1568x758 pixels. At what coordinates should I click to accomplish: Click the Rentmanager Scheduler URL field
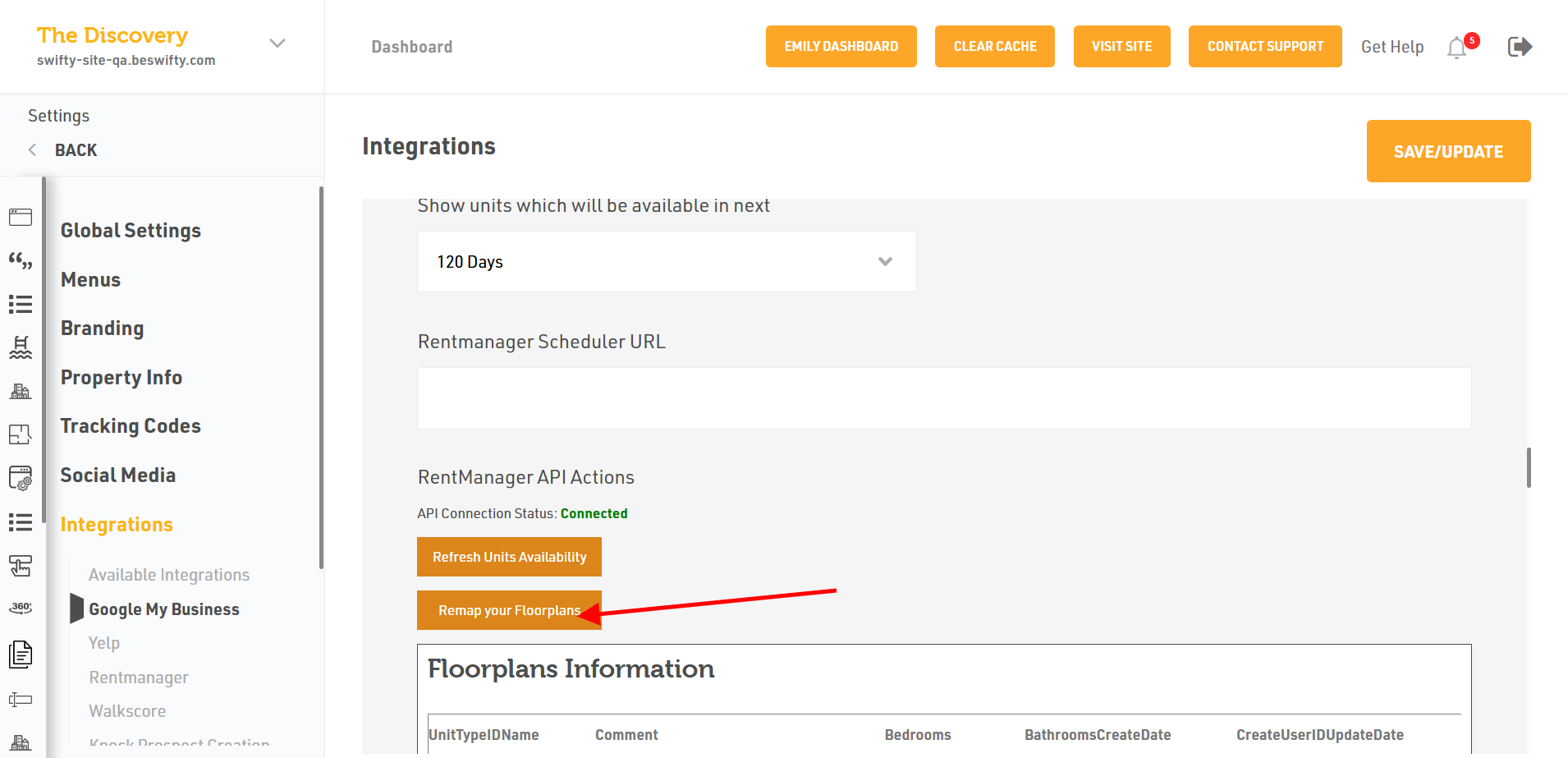[943, 398]
